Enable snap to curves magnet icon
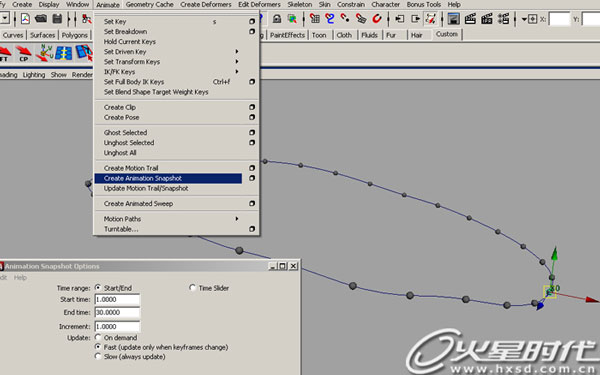 click(329, 18)
